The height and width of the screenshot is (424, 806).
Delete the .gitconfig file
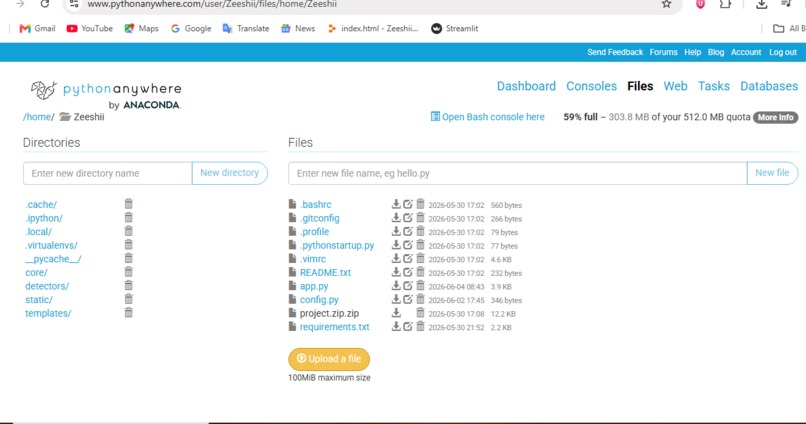pos(420,218)
